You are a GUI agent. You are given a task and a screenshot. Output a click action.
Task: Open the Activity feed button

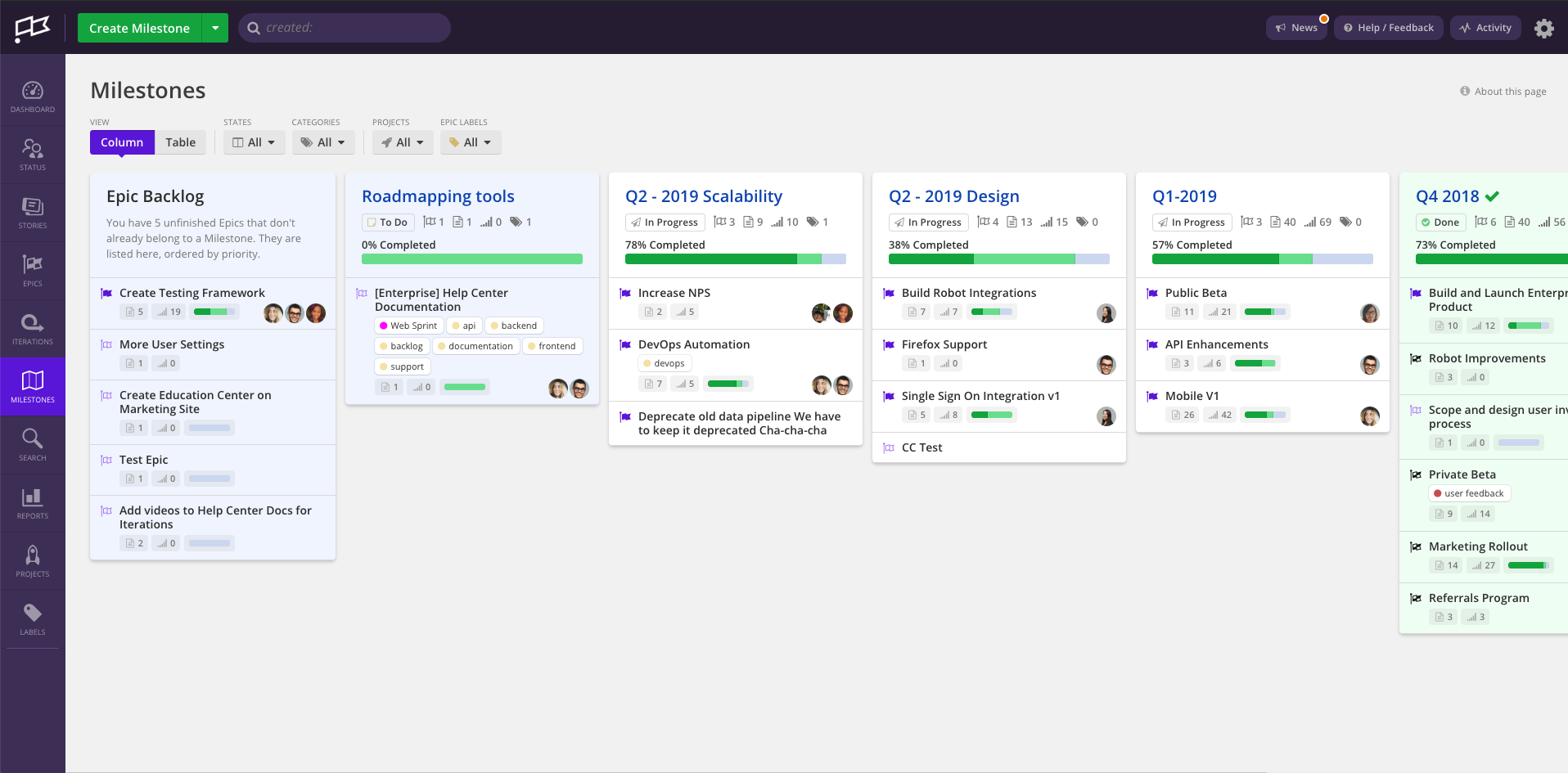pos(1486,28)
